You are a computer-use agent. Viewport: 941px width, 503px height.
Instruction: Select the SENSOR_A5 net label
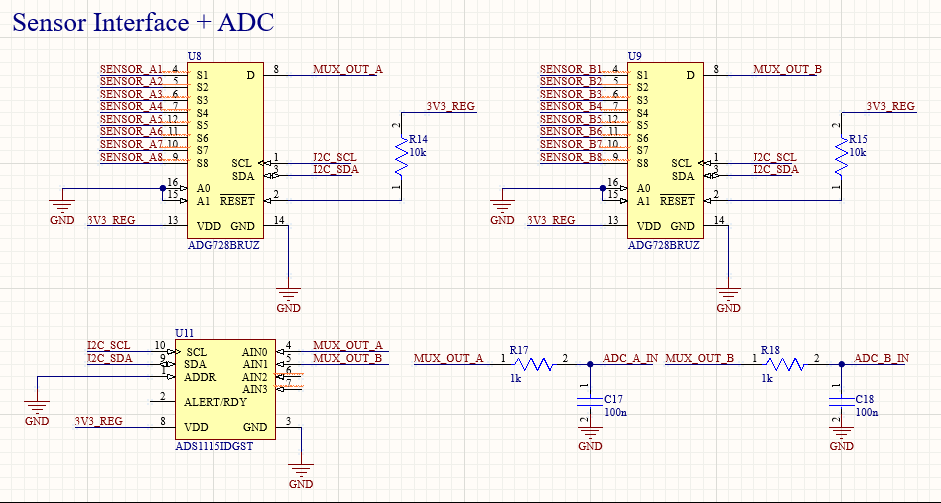131,119
